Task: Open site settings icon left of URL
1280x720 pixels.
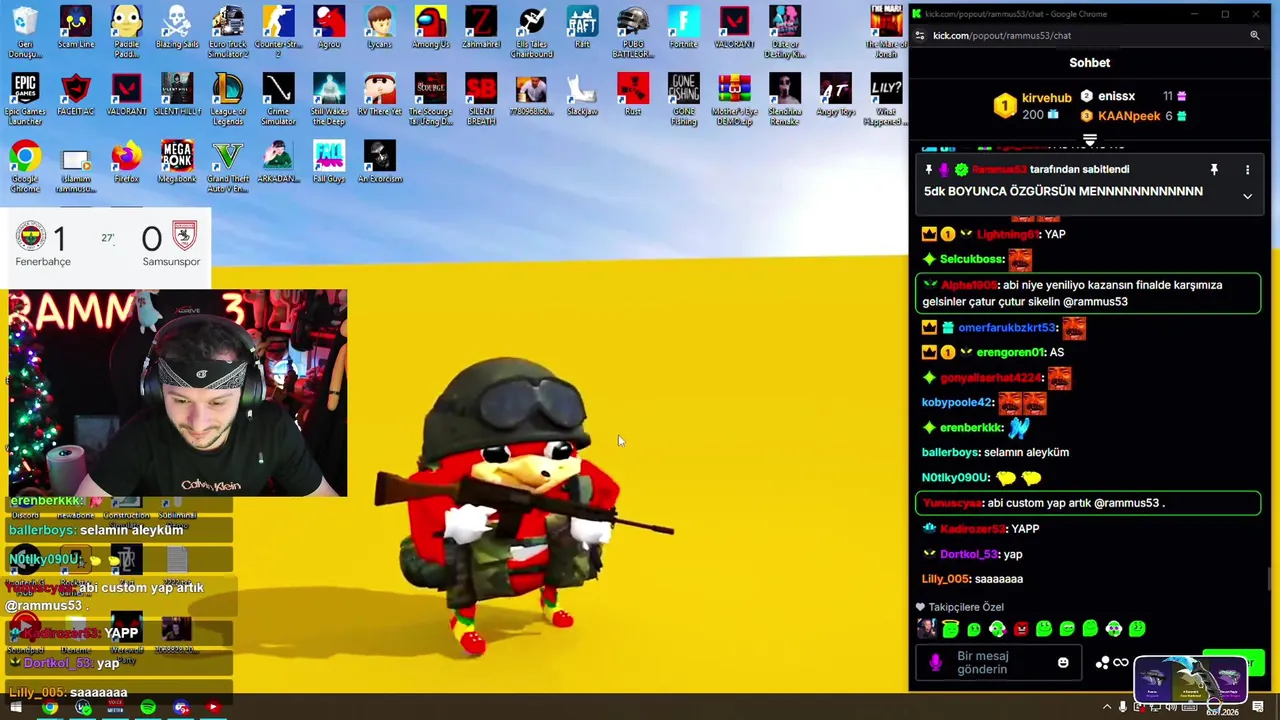Action: pos(920,36)
